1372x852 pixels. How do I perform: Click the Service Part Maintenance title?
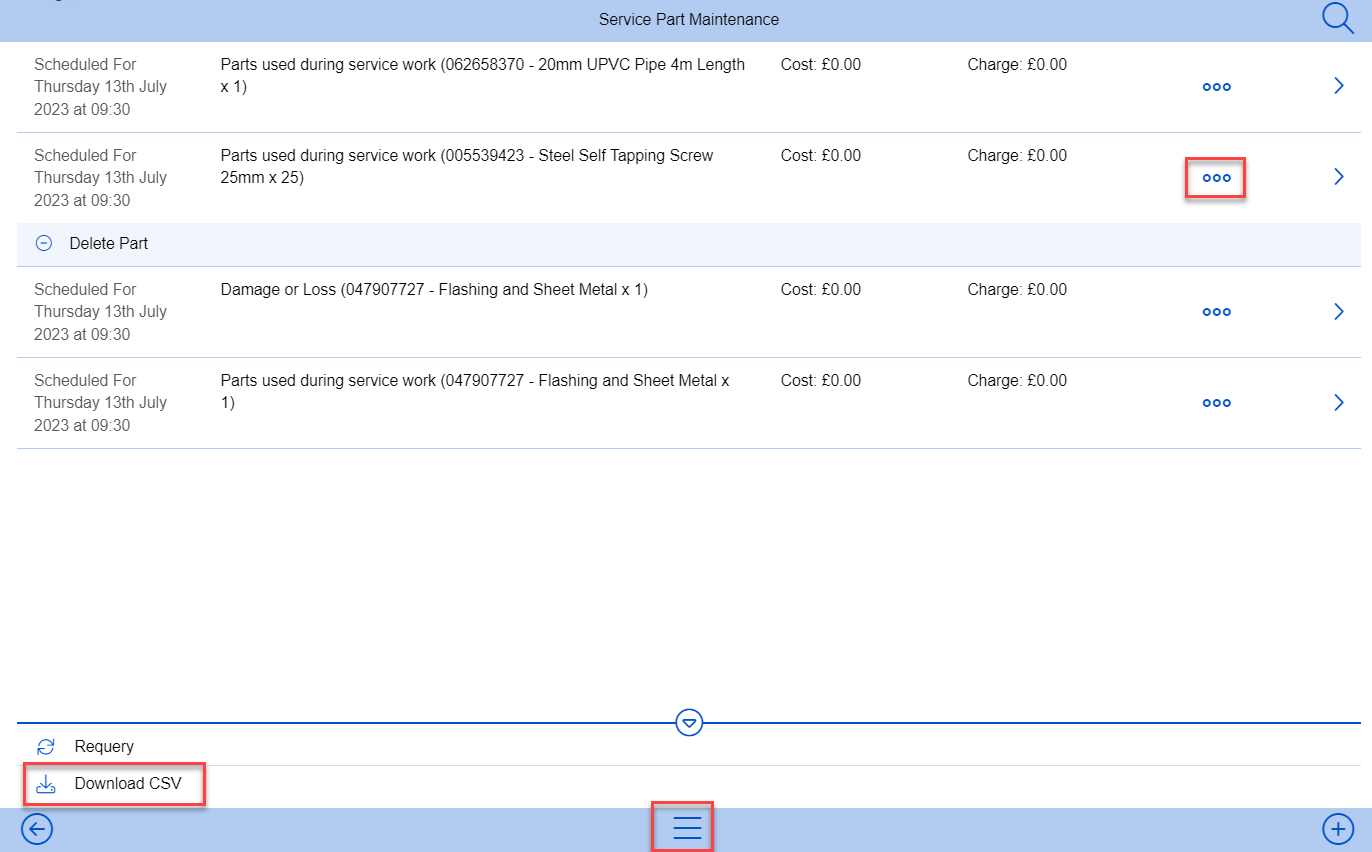[x=689, y=19]
